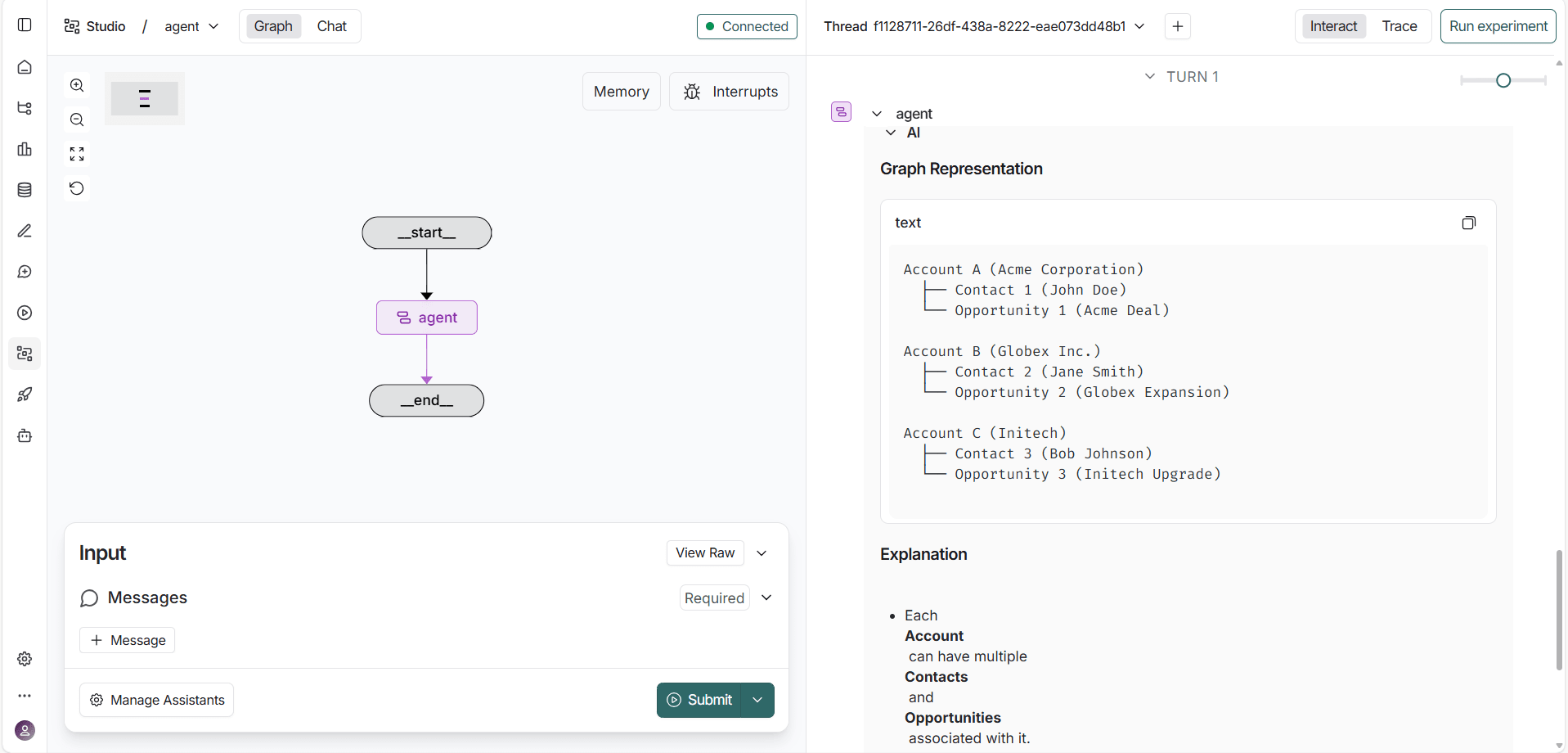
Task: Adjust the detail slider handle near TURN 1
Action: pos(1503,80)
